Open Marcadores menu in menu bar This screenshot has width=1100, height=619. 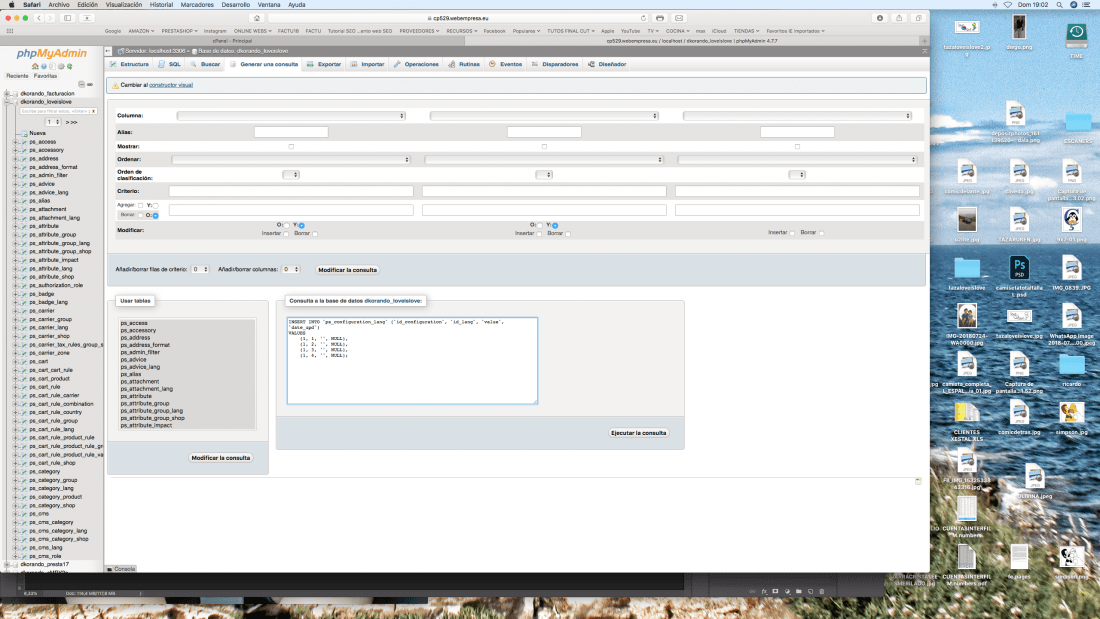pyautogui.click(x=197, y=4)
